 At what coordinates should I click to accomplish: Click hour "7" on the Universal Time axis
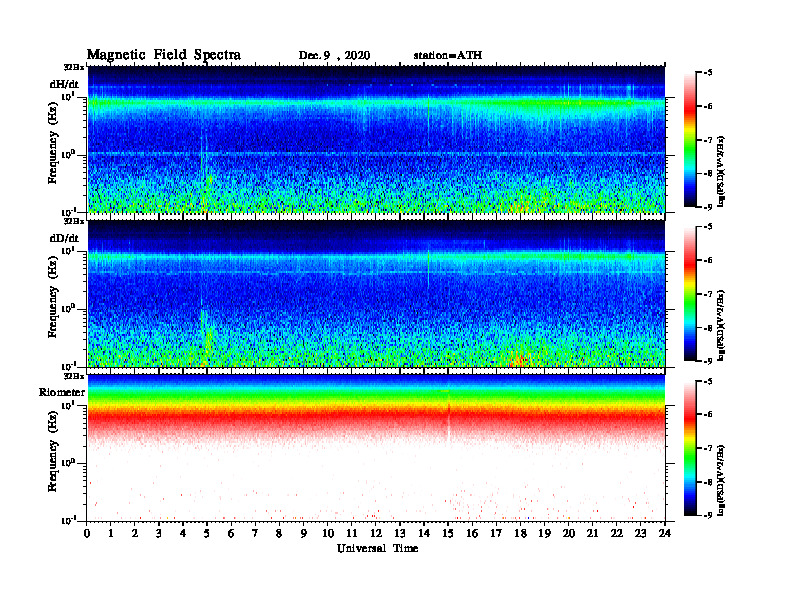tap(255, 533)
